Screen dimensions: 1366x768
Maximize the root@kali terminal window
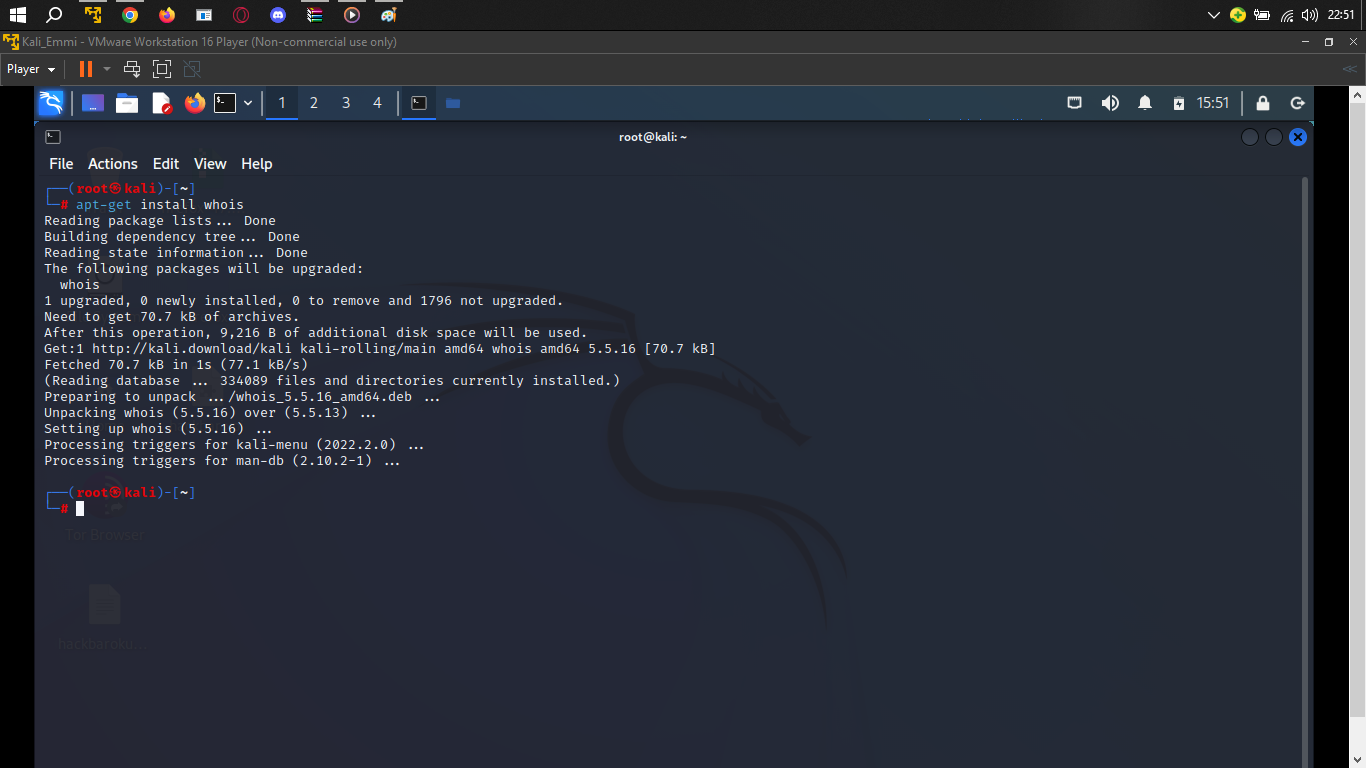tap(1274, 137)
